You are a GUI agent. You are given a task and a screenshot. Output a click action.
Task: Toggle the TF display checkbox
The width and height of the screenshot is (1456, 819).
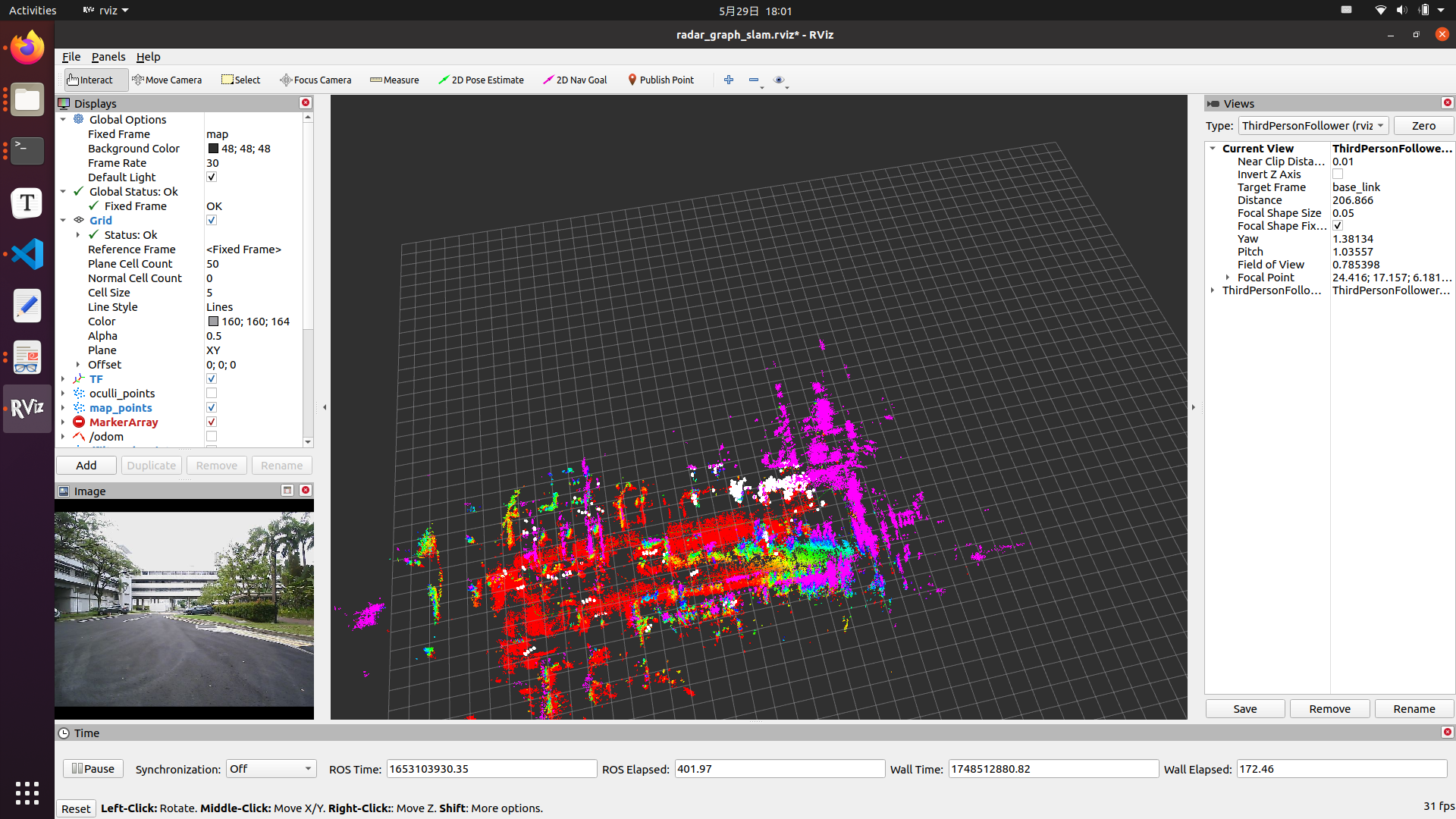tap(212, 379)
